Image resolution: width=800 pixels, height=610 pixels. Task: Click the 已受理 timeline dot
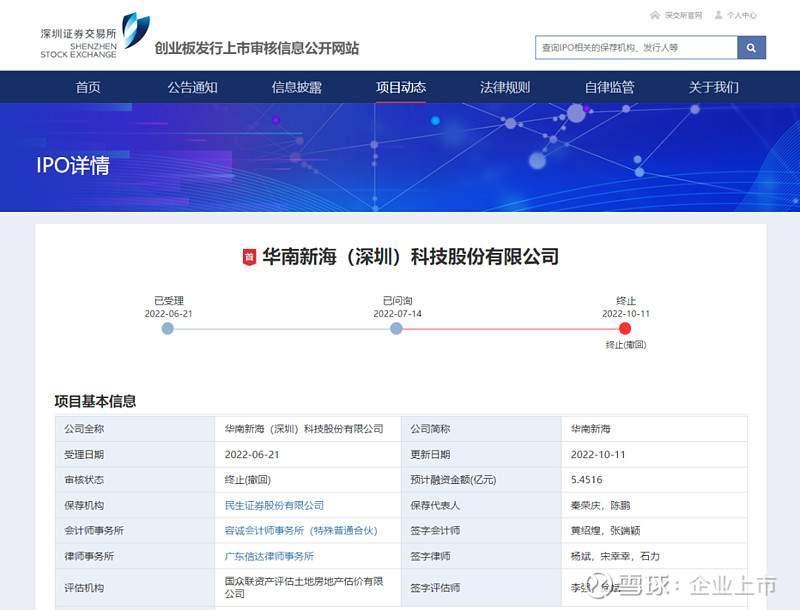click(166, 328)
